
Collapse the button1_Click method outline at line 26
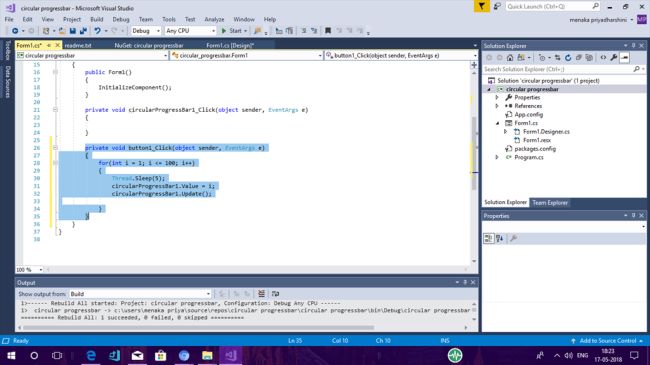(x=55, y=148)
